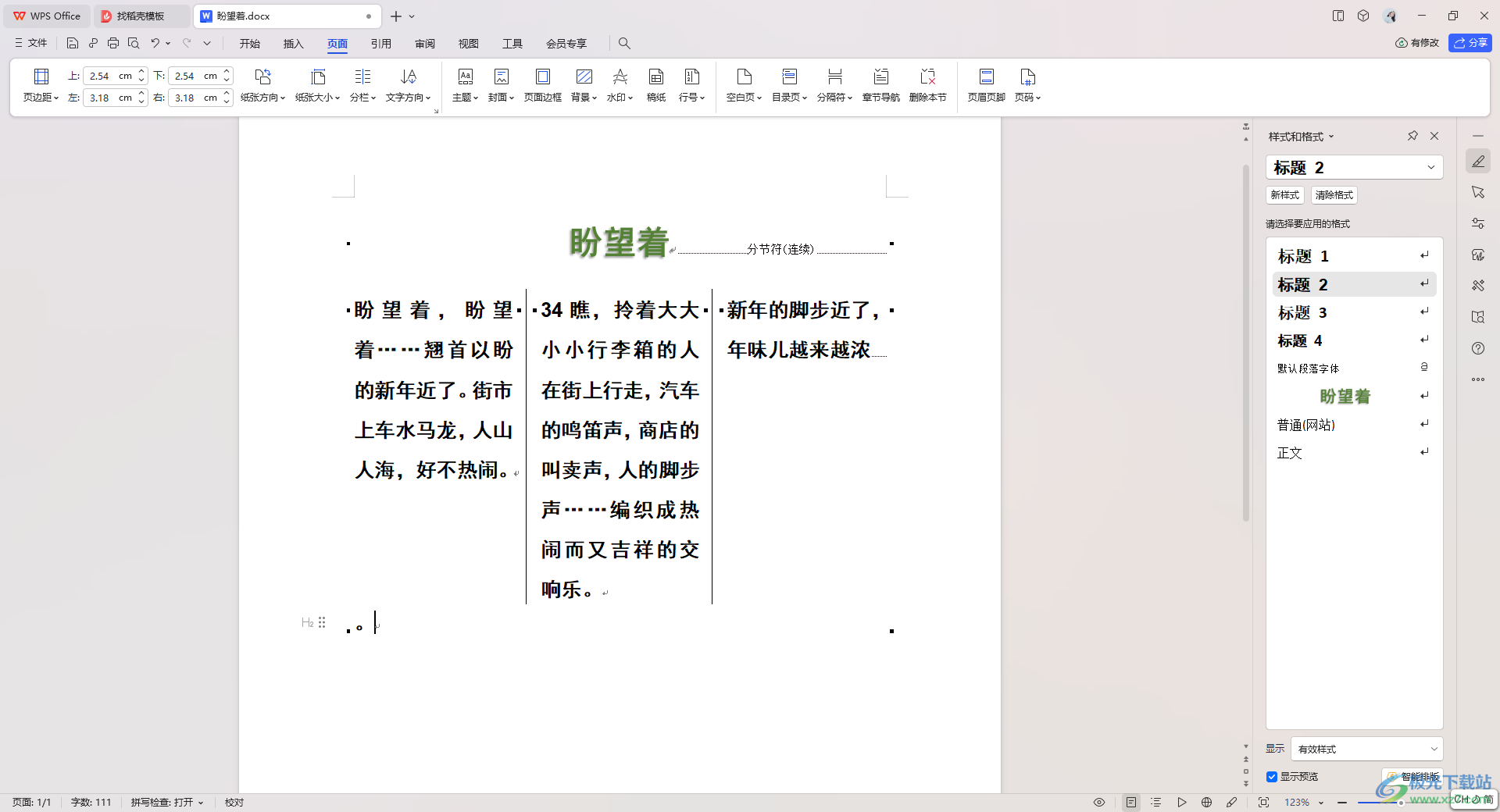The image size is (1500, 812).
Task: Expand the zoom percentage dropdown
Action: click(1321, 803)
